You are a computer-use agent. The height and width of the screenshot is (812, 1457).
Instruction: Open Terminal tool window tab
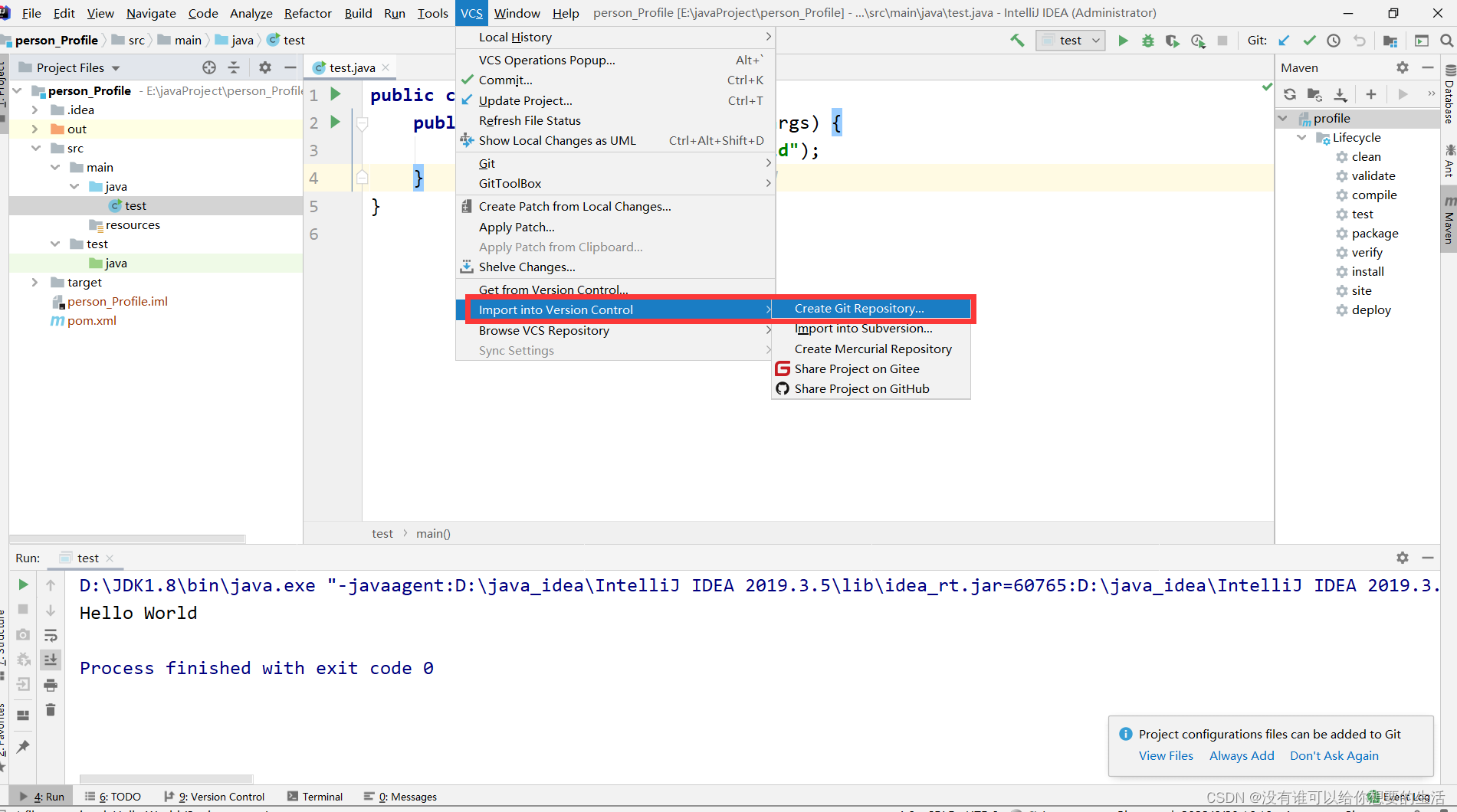pos(315,797)
